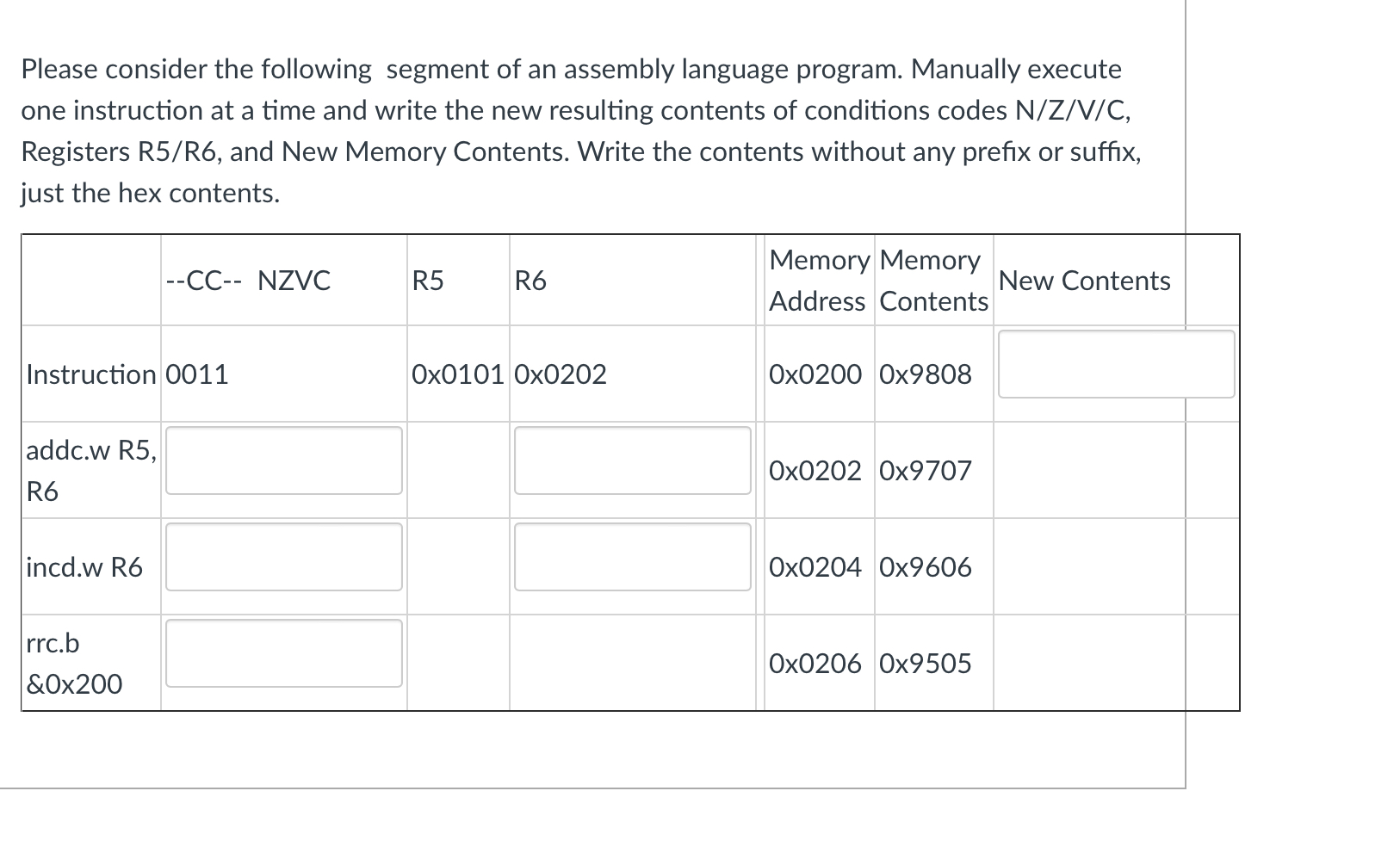Click the memory address 0x0204 cell
This screenshot has width=1400, height=859.
click(x=812, y=567)
